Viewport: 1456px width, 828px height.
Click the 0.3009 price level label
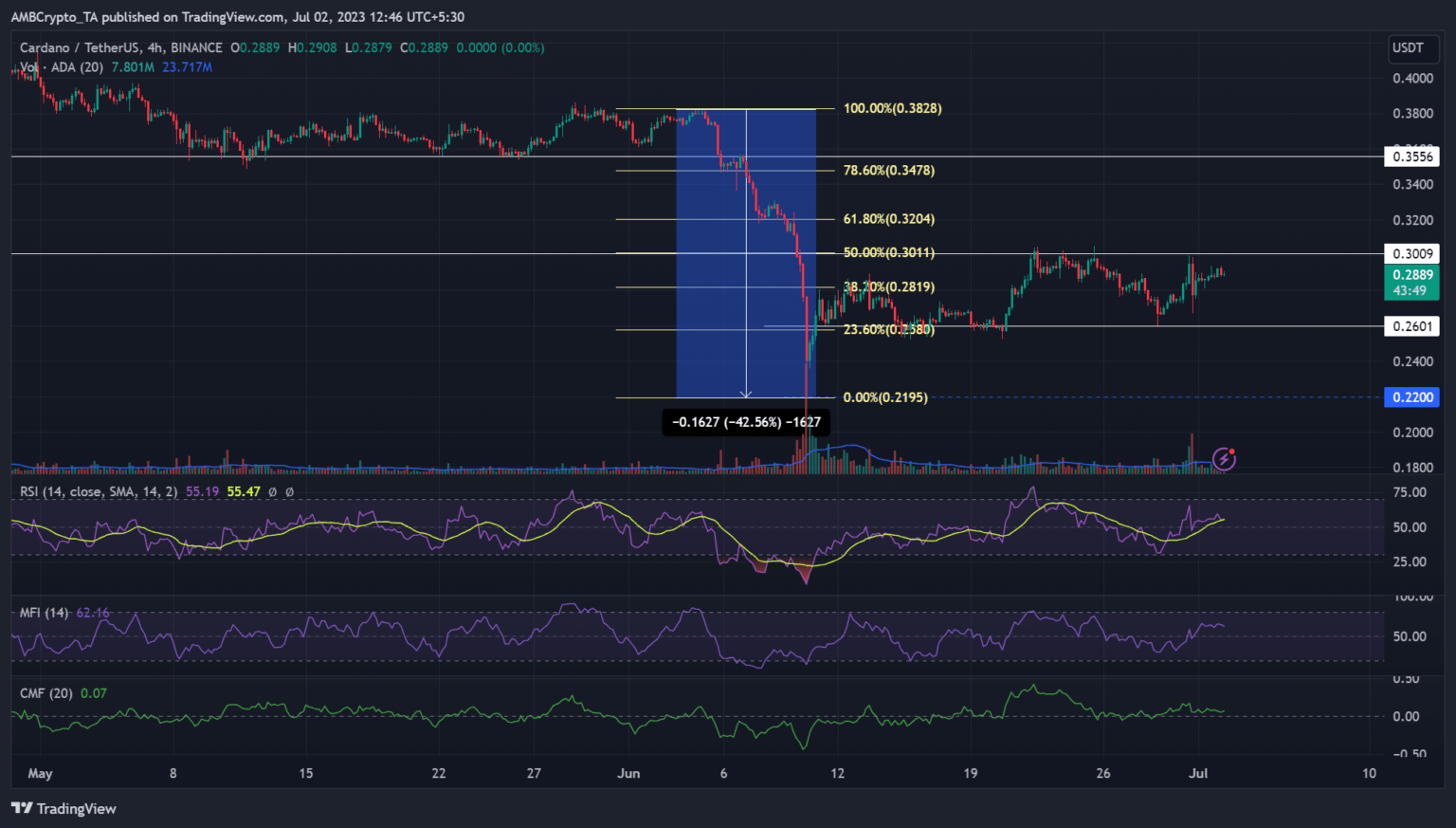pos(1411,253)
